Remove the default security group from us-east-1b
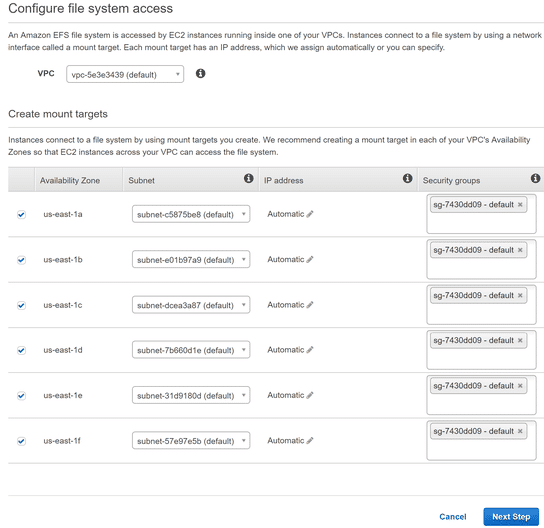 click(x=520, y=250)
